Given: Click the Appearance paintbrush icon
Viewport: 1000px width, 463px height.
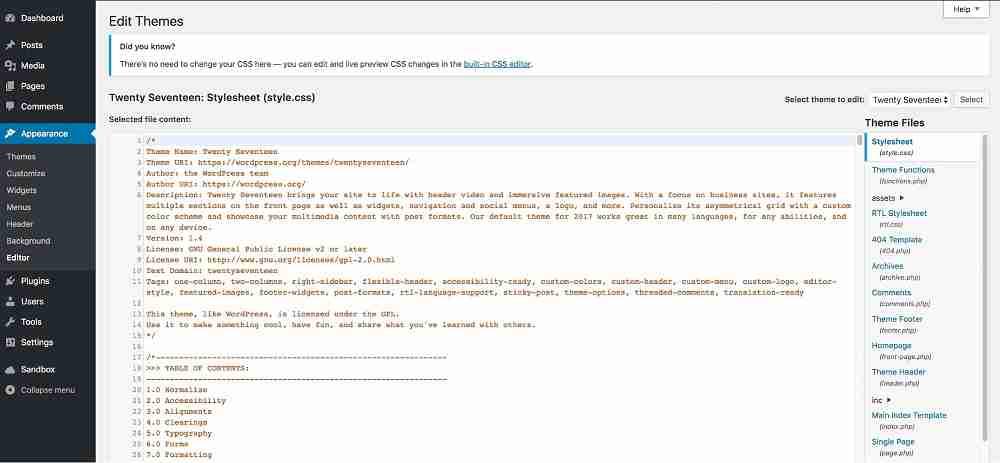Looking at the screenshot, I should (10, 134).
